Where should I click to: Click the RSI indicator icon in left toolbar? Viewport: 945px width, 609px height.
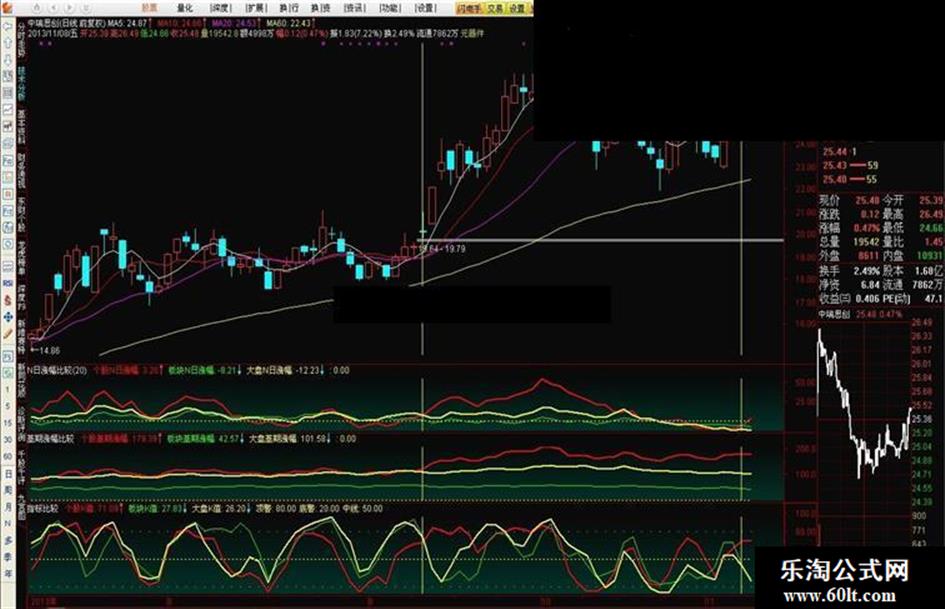point(8,283)
